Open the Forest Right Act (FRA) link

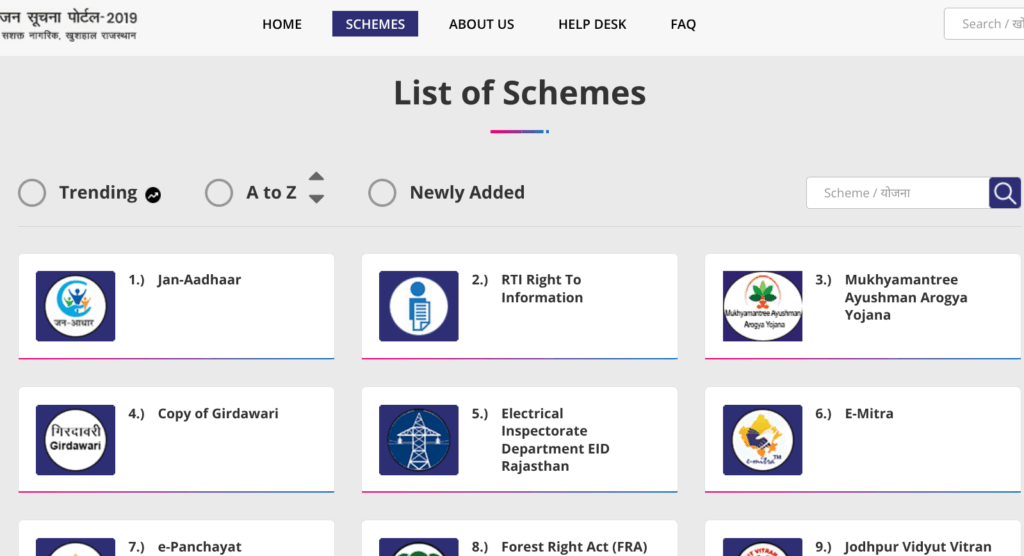574,547
